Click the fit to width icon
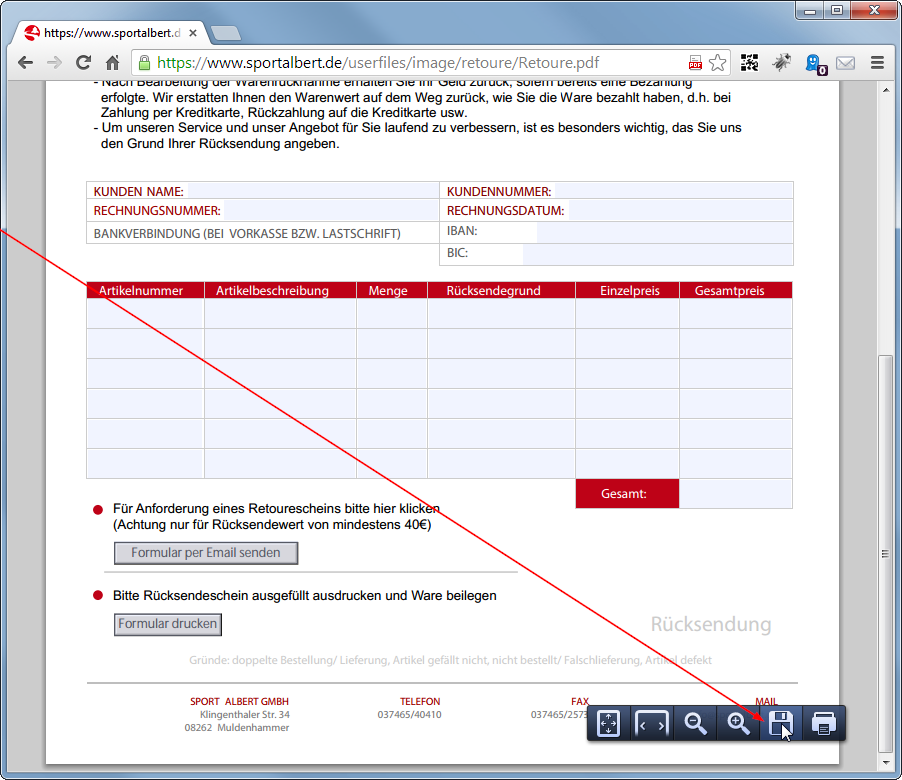This screenshot has width=902, height=780. (x=652, y=723)
